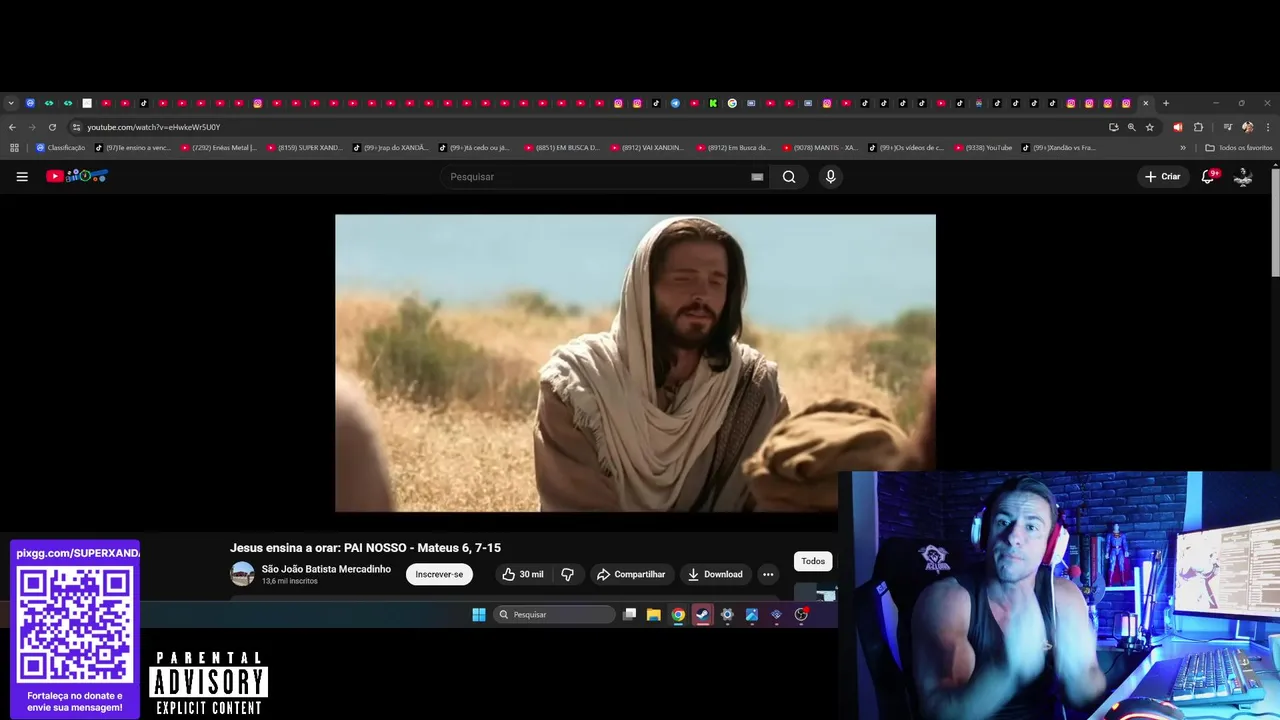Image resolution: width=1280 pixels, height=720 pixels.
Task: Dislike the video with thumbs down
Action: (567, 574)
